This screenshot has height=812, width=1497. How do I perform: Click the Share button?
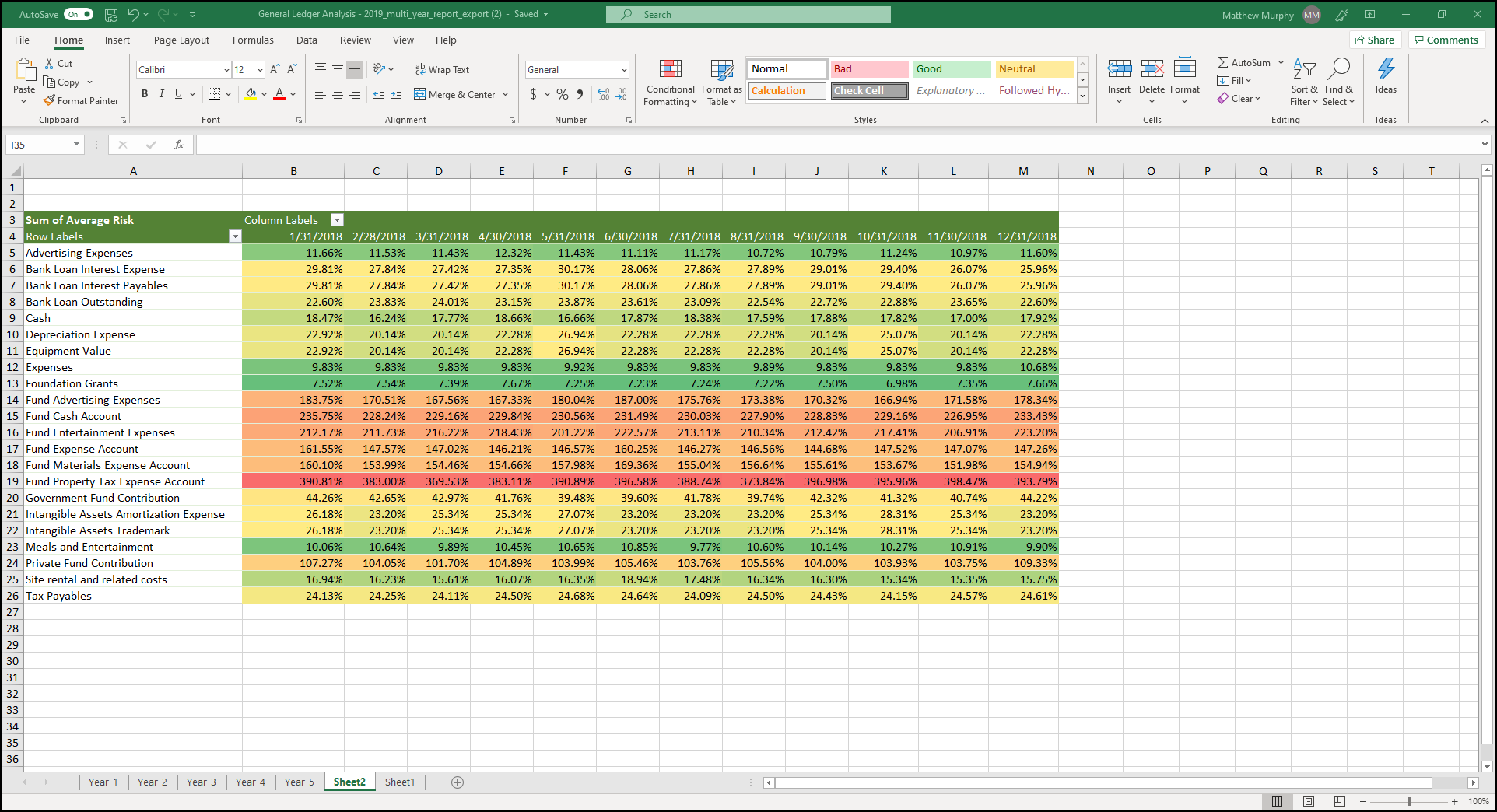(x=1375, y=40)
